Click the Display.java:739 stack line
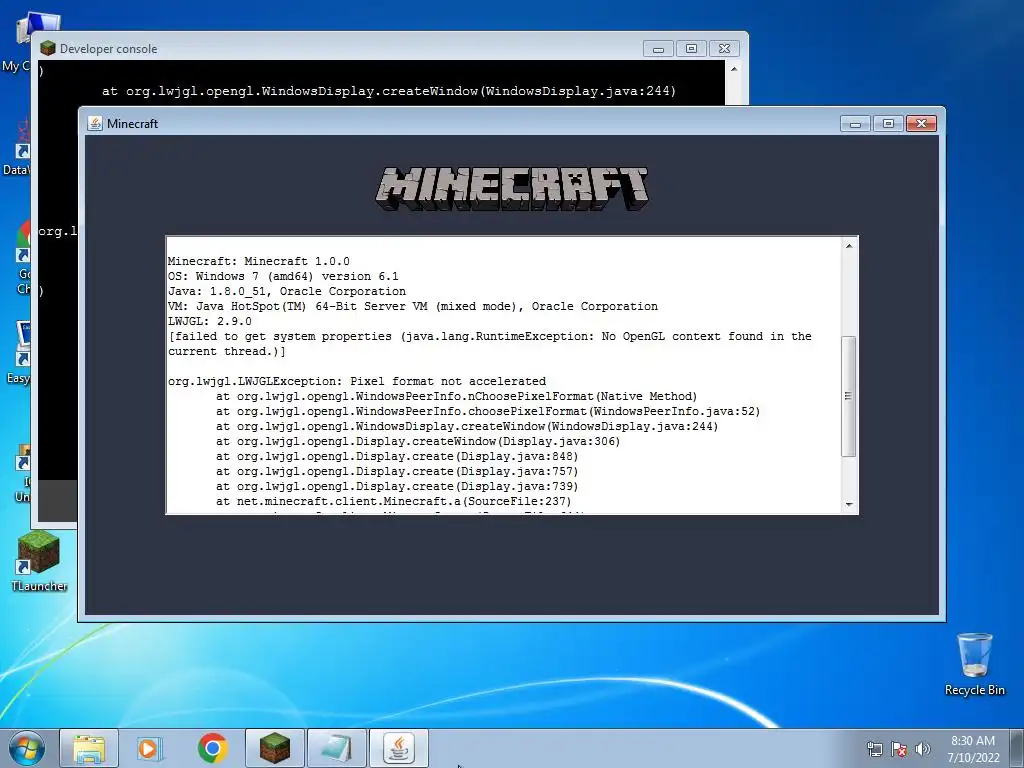This screenshot has height=768, width=1024. click(397, 487)
